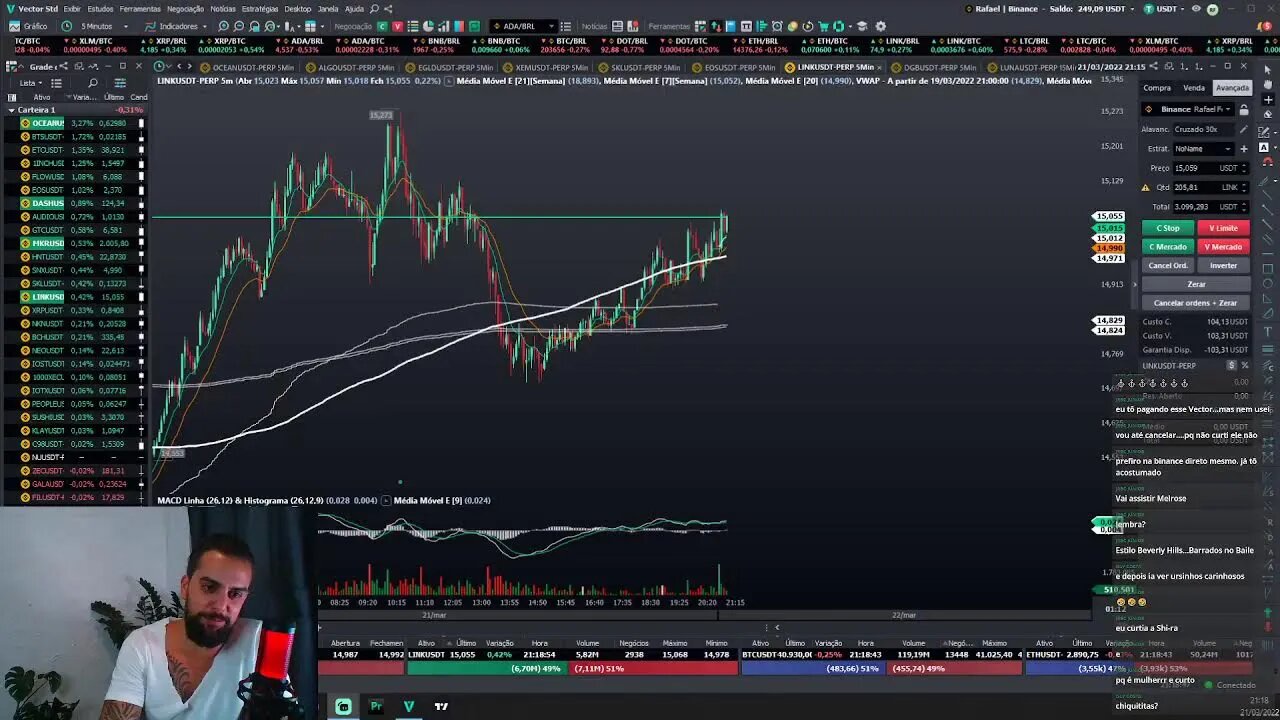This screenshot has width=1280, height=720.
Task: Click the zoom out magnifier icon
Action: point(239,26)
